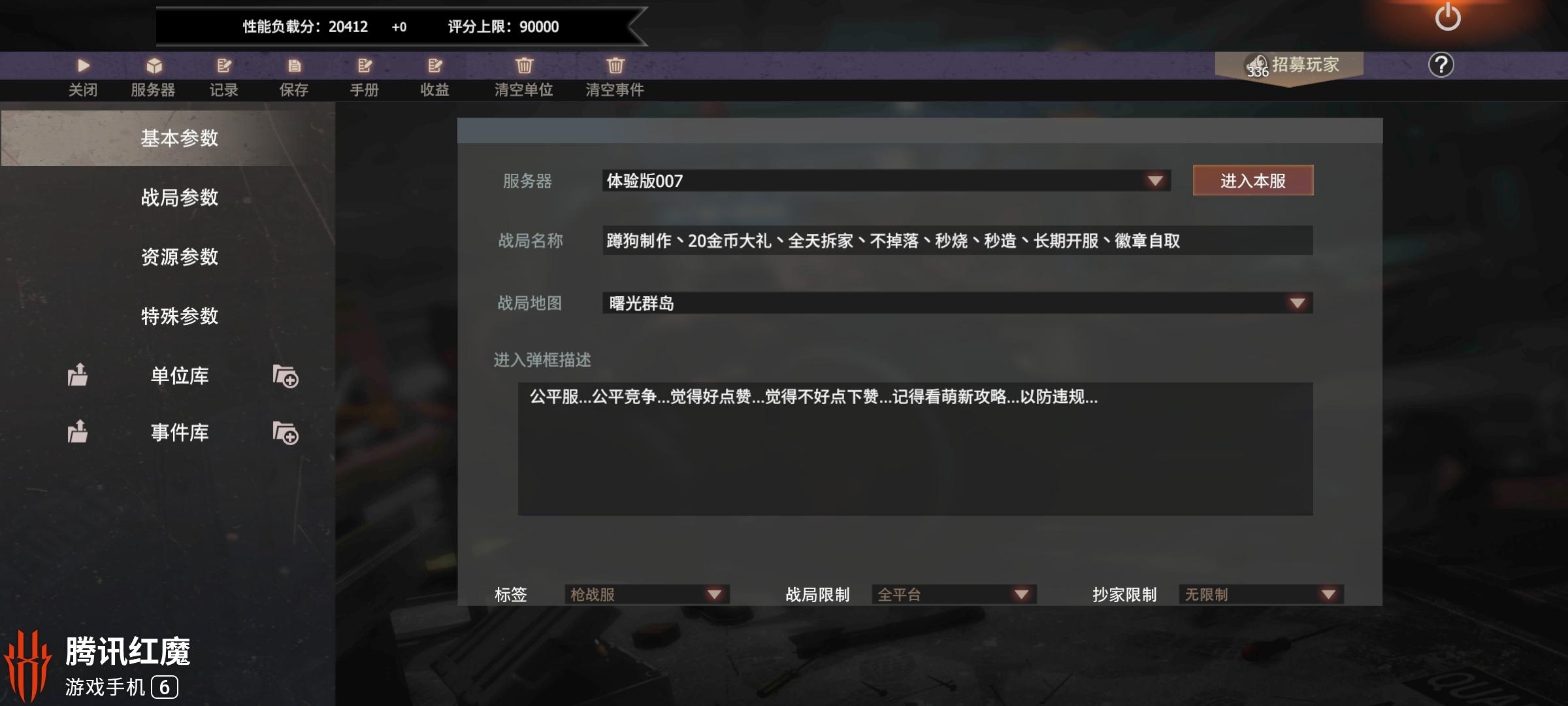Image resolution: width=1568 pixels, height=706 pixels.
Task: Click the 清空单位 trash icon
Action: (524, 65)
